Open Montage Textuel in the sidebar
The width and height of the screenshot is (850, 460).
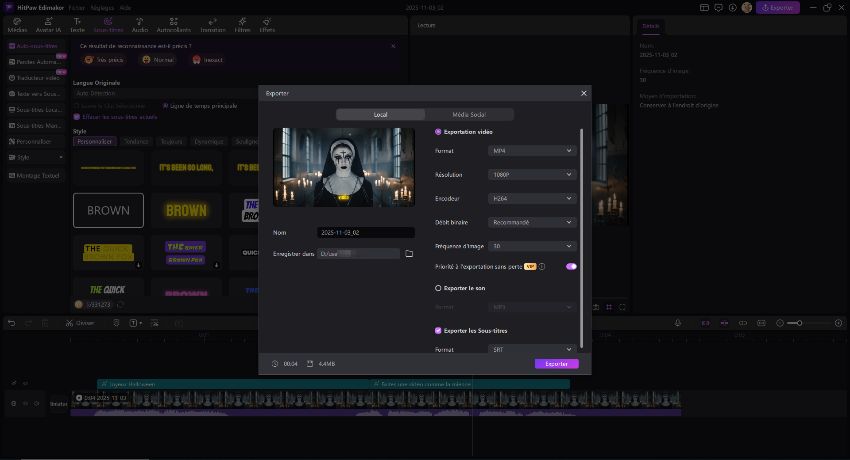point(36,176)
